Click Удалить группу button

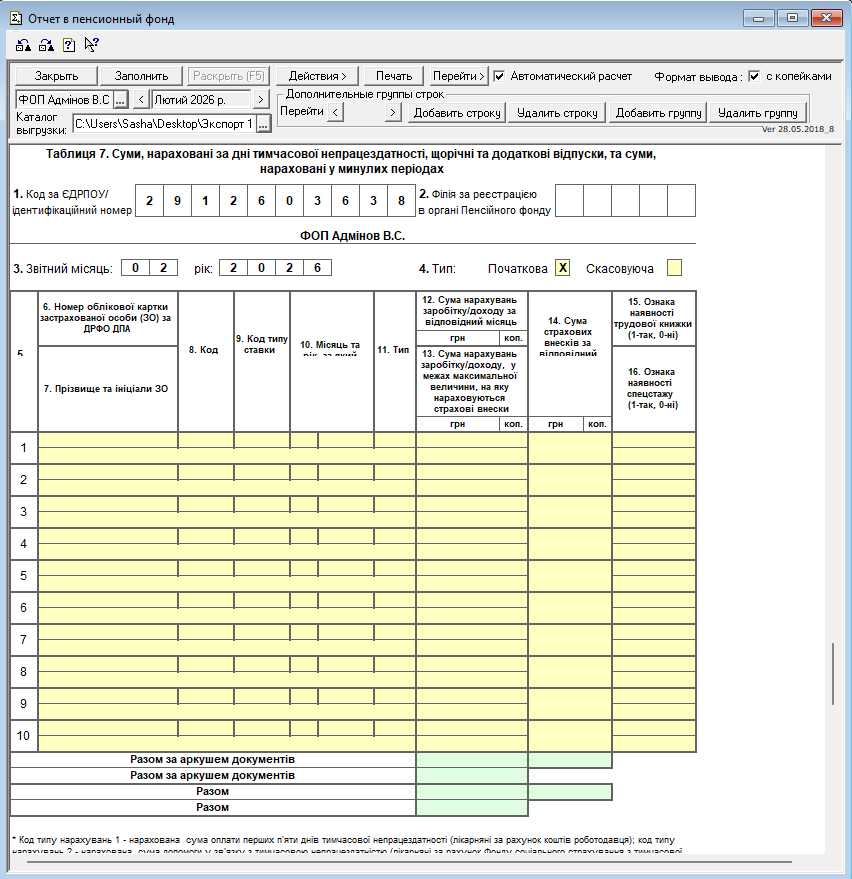[757, 113]
